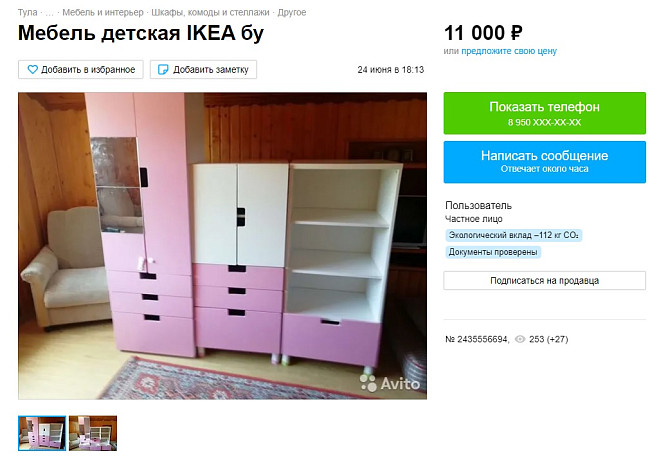Click Экологический вклад CO₂ badge
Screen dimensions: 668x460
(513, 235)
